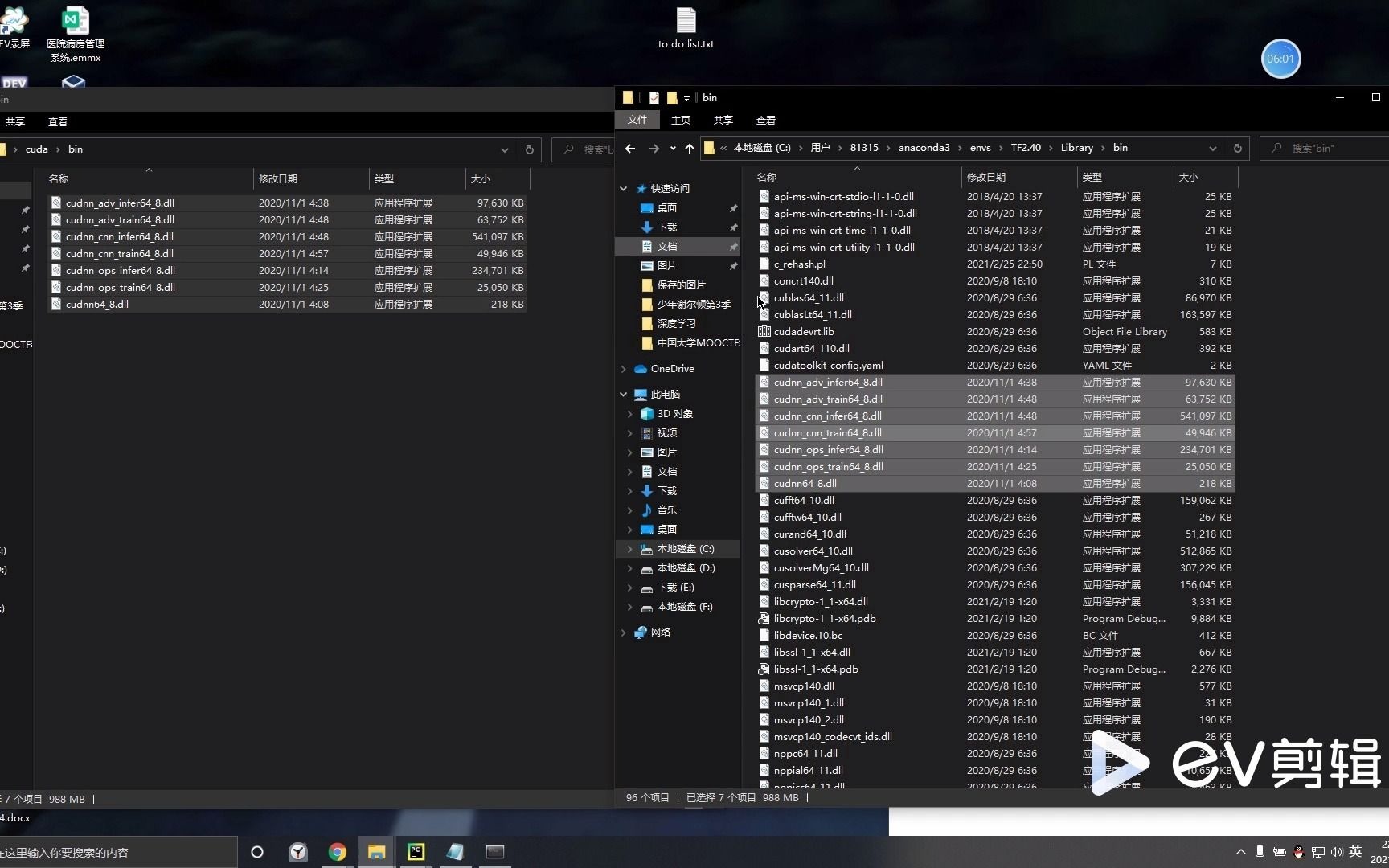
Task: Unpin 下载 from quick access
Action: [734, 227]
